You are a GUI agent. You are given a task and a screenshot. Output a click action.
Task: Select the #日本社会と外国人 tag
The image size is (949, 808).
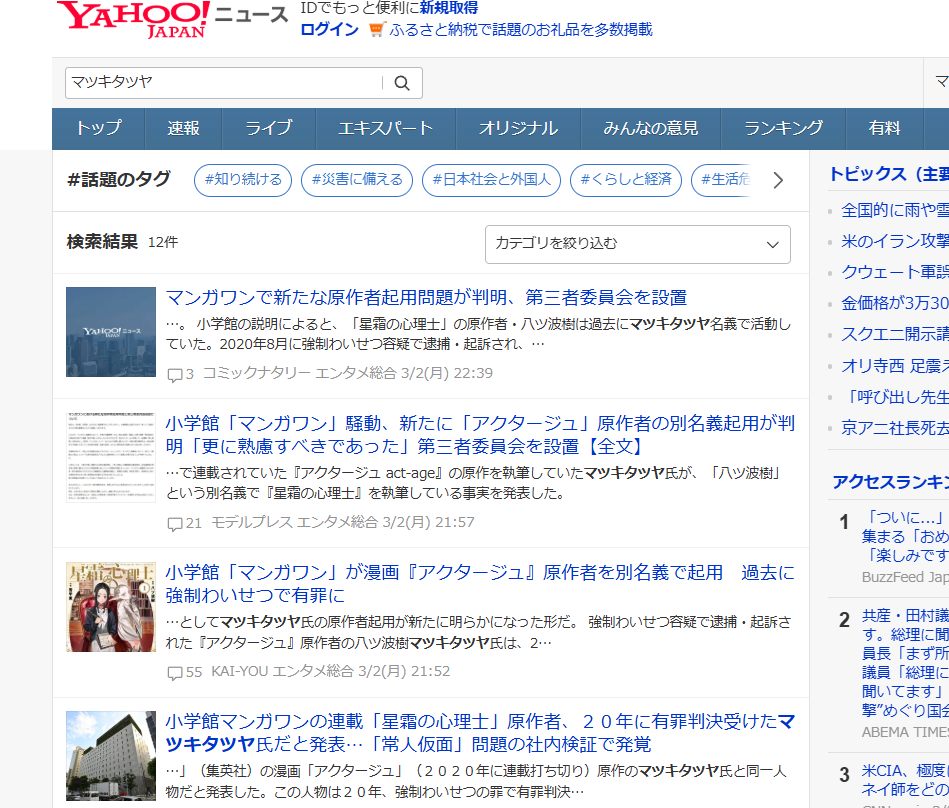pyautogui.click(x=491, y=180)
